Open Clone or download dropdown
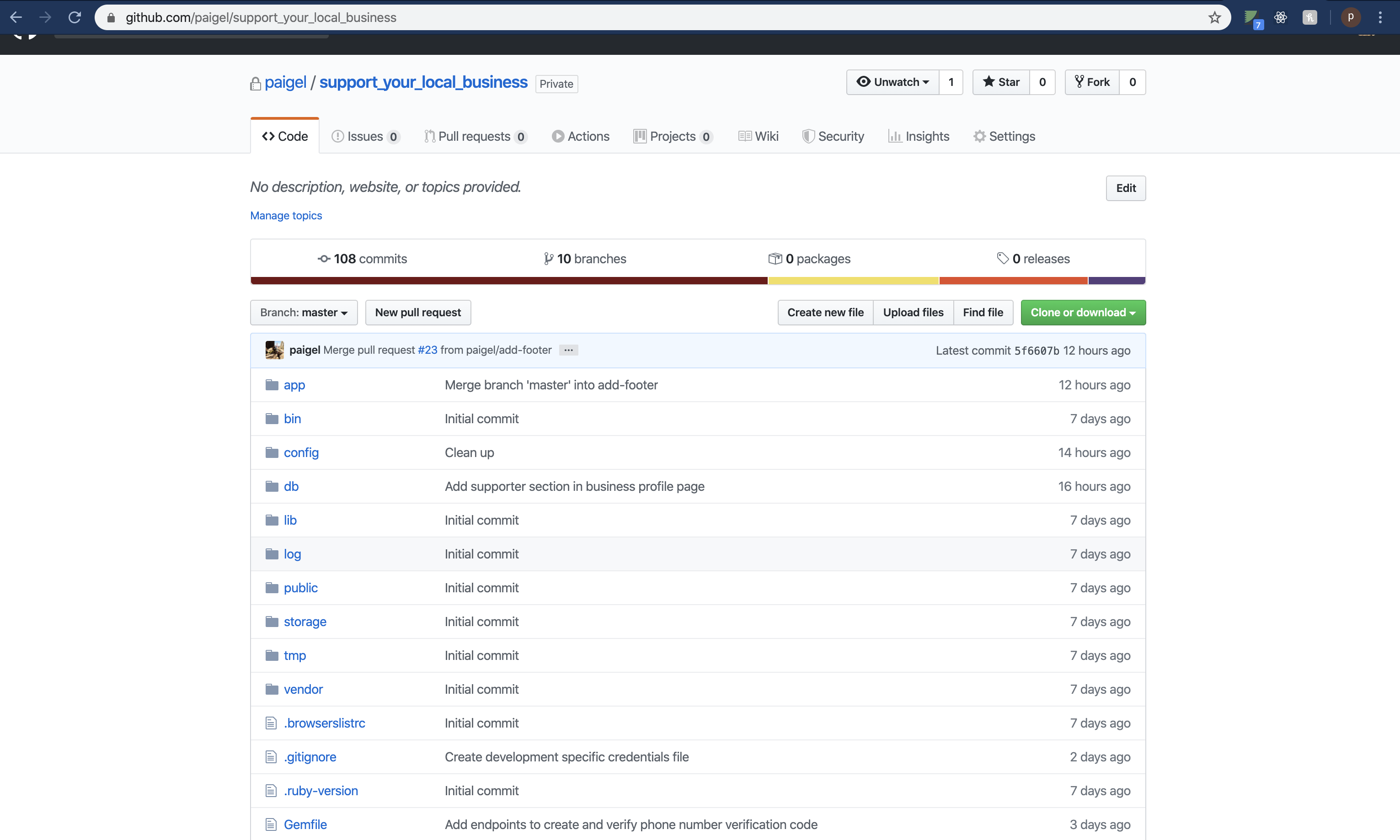The image size is (1400, 840). pyautogui.click(x=1083, y=313)
